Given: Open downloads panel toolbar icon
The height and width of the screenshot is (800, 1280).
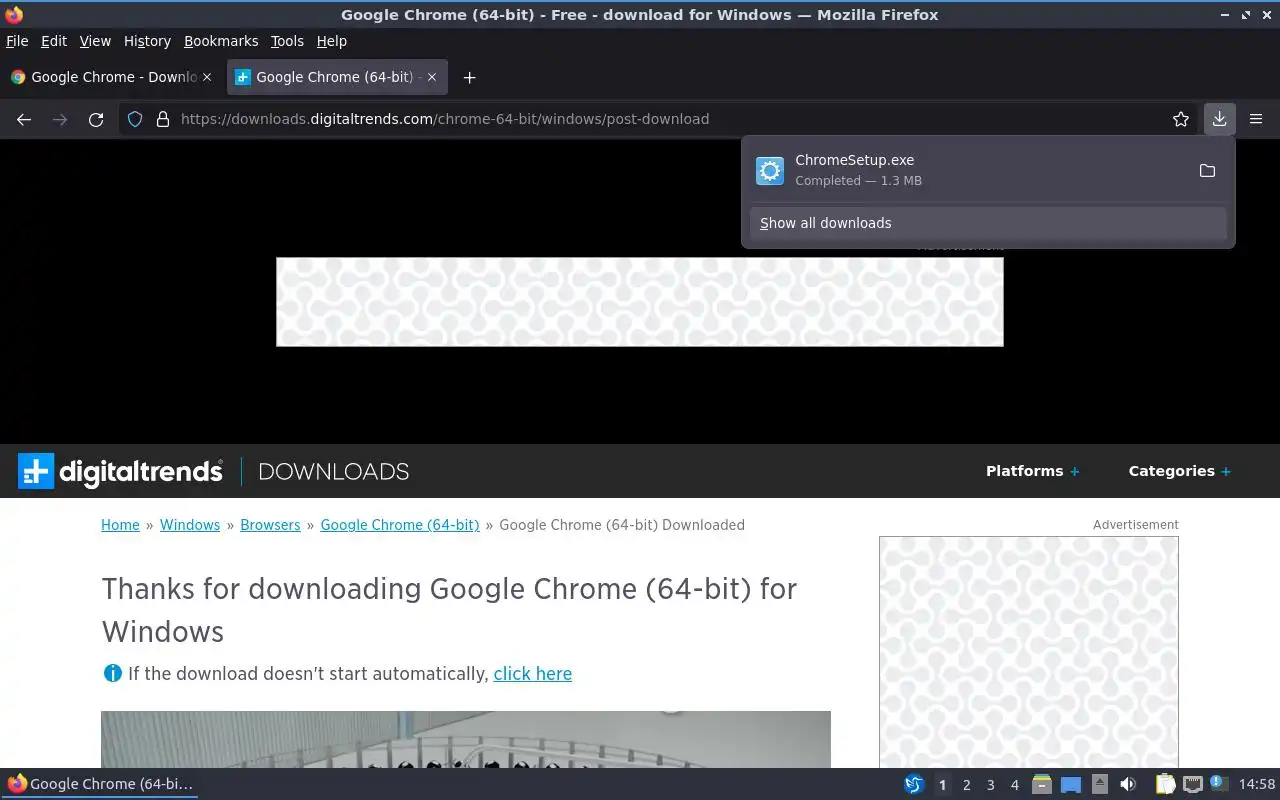Looking at the screenshot, I should point(1219,119).
